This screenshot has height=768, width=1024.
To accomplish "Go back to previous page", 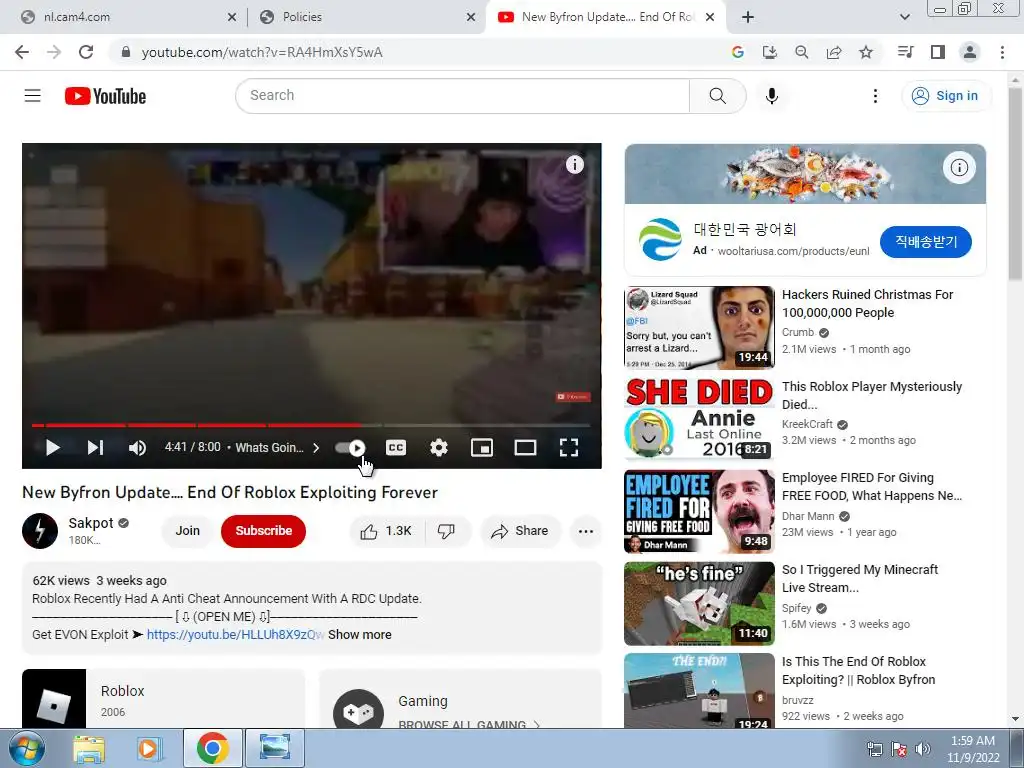I will (x=22, y=52).
